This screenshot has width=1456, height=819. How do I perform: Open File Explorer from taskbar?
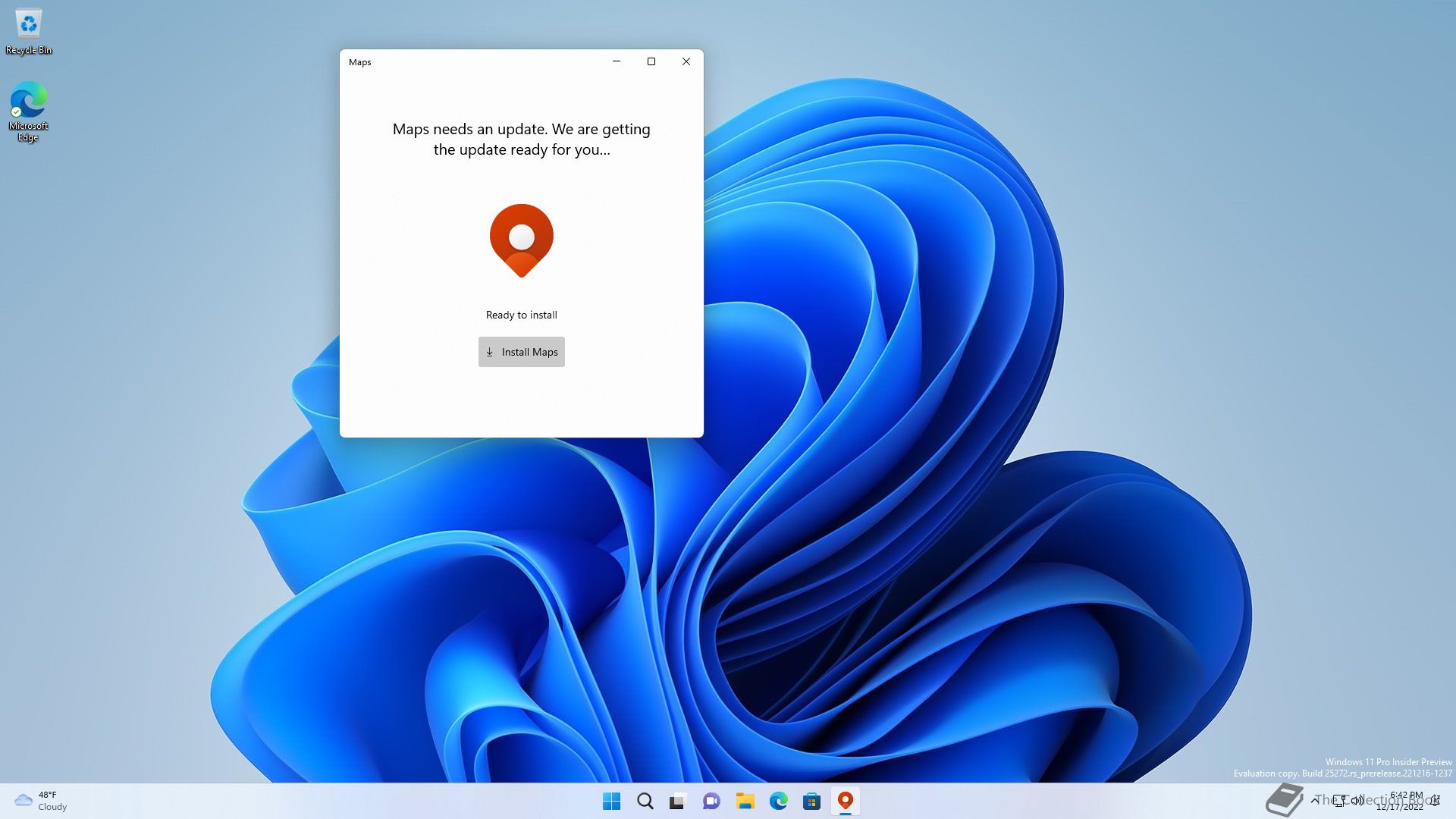pyautogui.click(x=745, y=801)
